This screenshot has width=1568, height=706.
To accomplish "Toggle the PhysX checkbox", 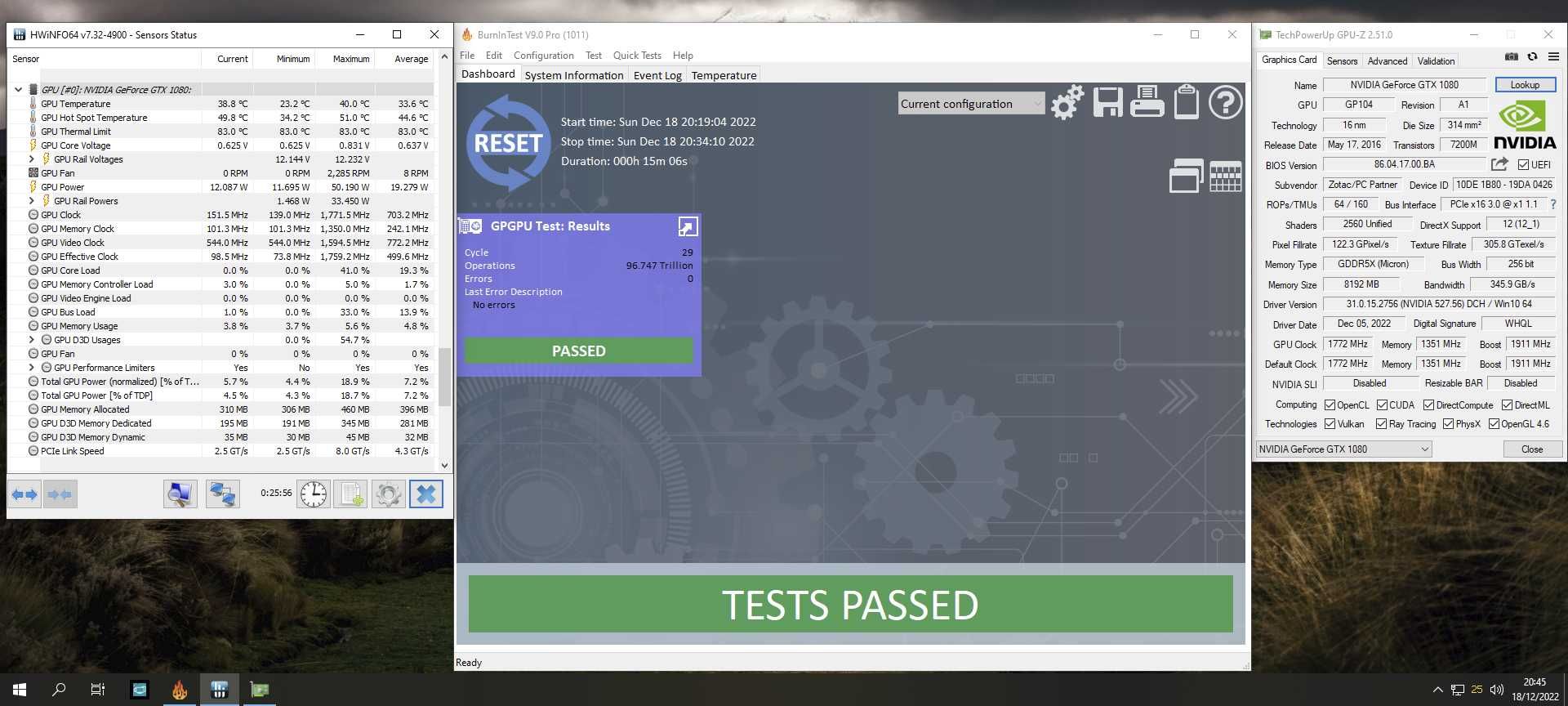I will point(1448,424).
